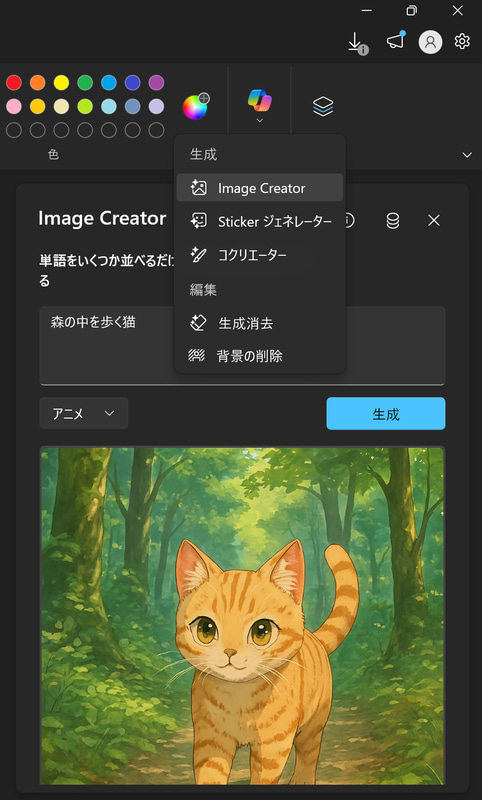Screen dimensions: 482x800
Task: Open the Layers panel icon
Action: [x=323, y=106]
